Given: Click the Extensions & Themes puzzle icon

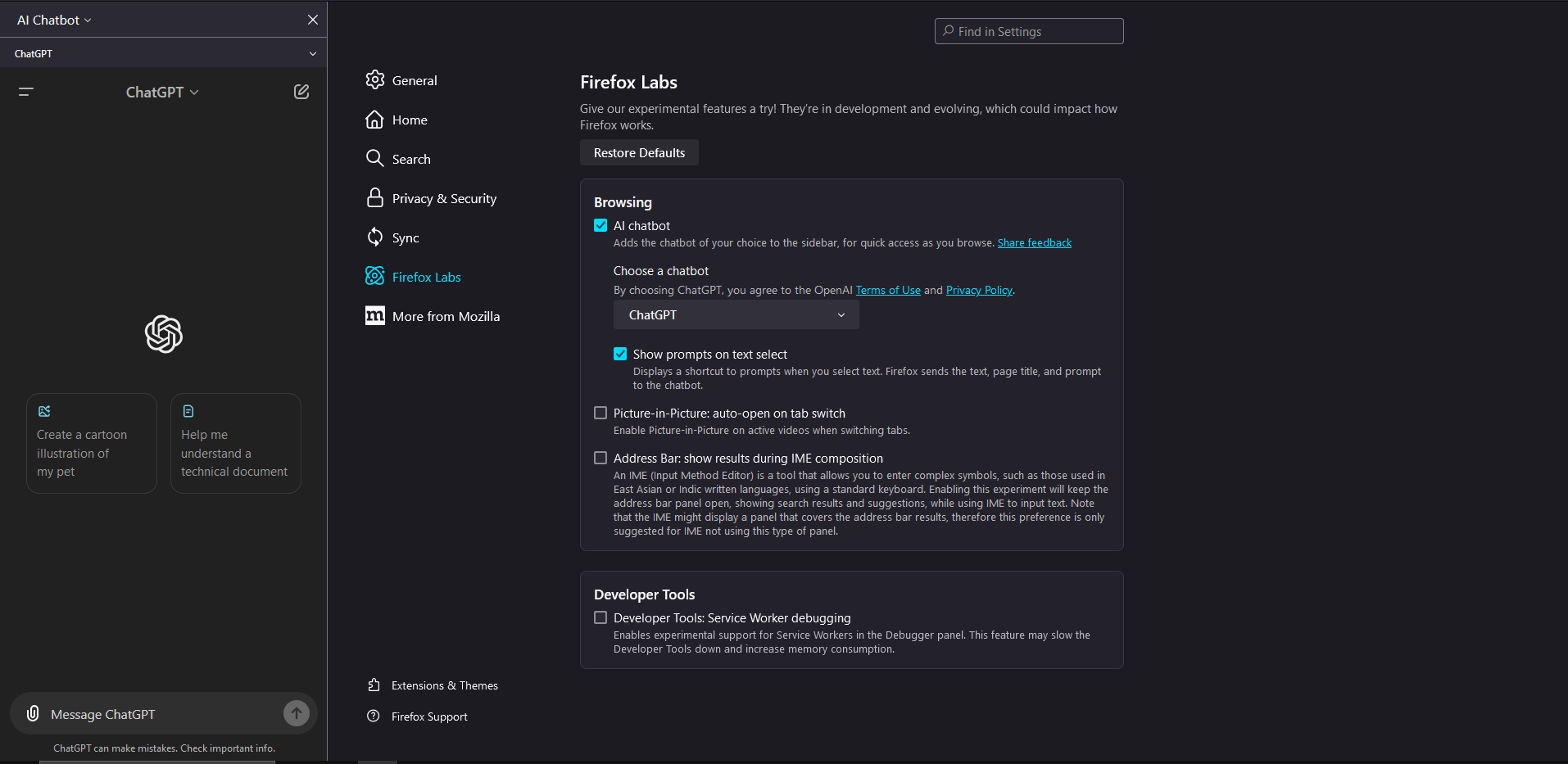Looking at the screenshot, I should point(374,685).
